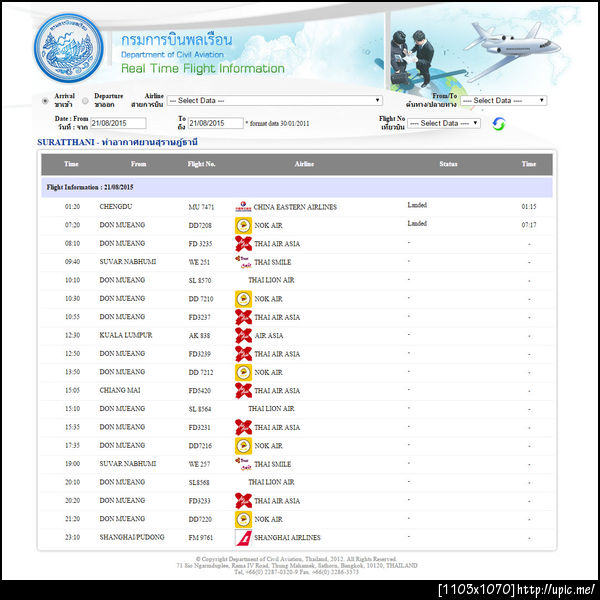Click Shanghai Airlines logo on FM 9761 row
The width and height of the screenshot is (600, 600).
point(243,538)
